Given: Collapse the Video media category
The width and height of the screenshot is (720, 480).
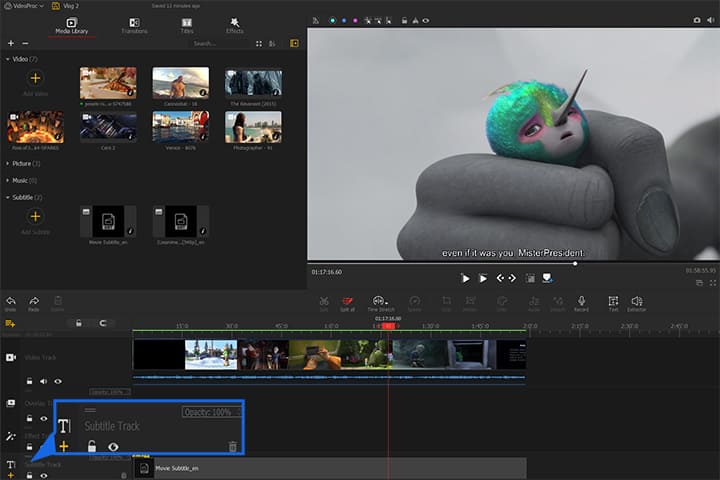Looking at the screenshot, I should pos(20,59).
